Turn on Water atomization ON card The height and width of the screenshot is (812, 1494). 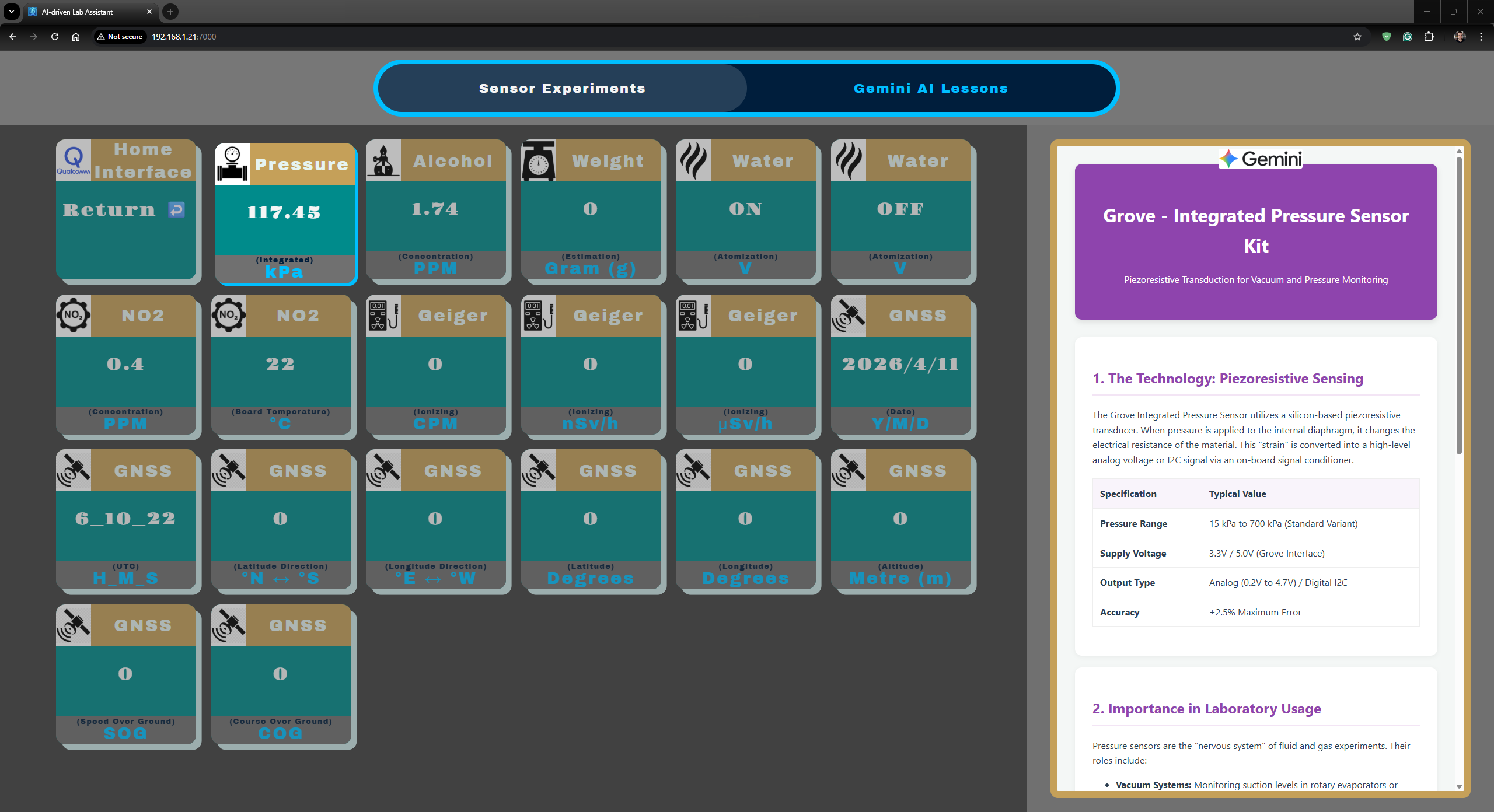746,209
